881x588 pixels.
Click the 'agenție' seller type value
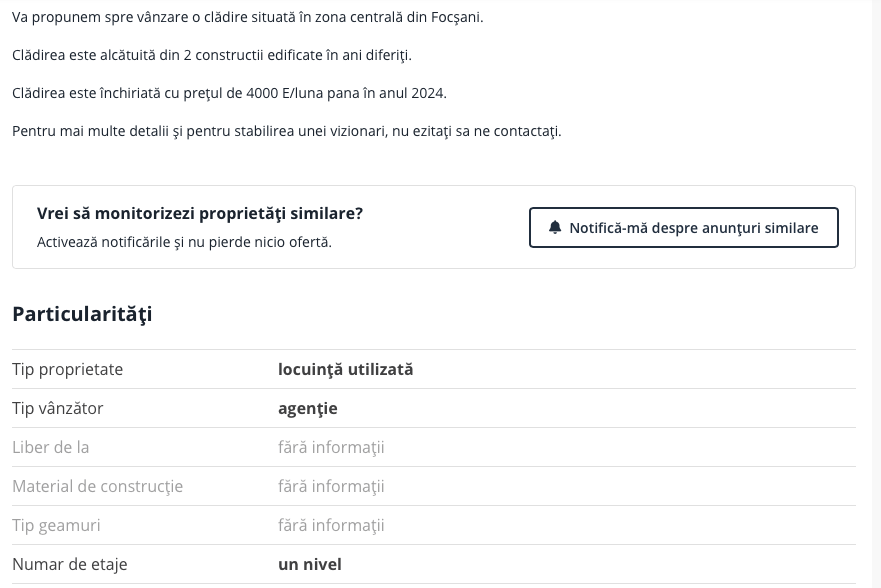[x=307, y=408]
